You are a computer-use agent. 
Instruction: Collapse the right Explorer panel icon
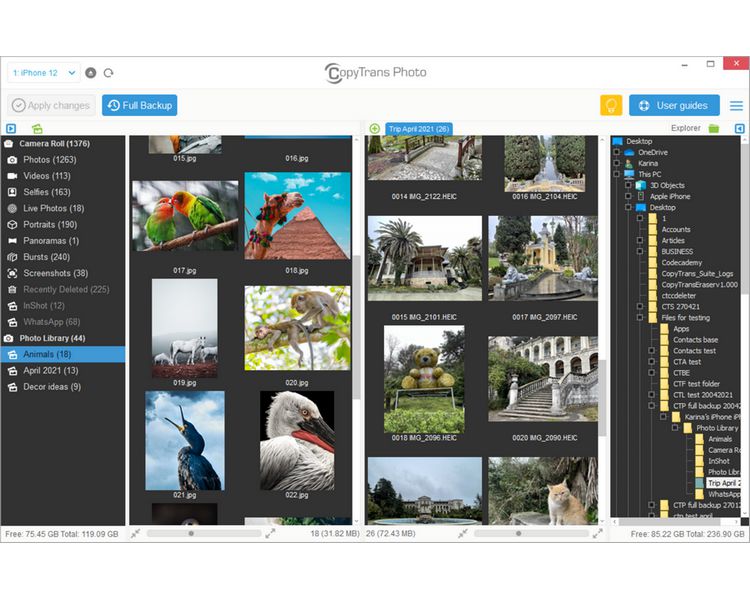tap(739, 128)
